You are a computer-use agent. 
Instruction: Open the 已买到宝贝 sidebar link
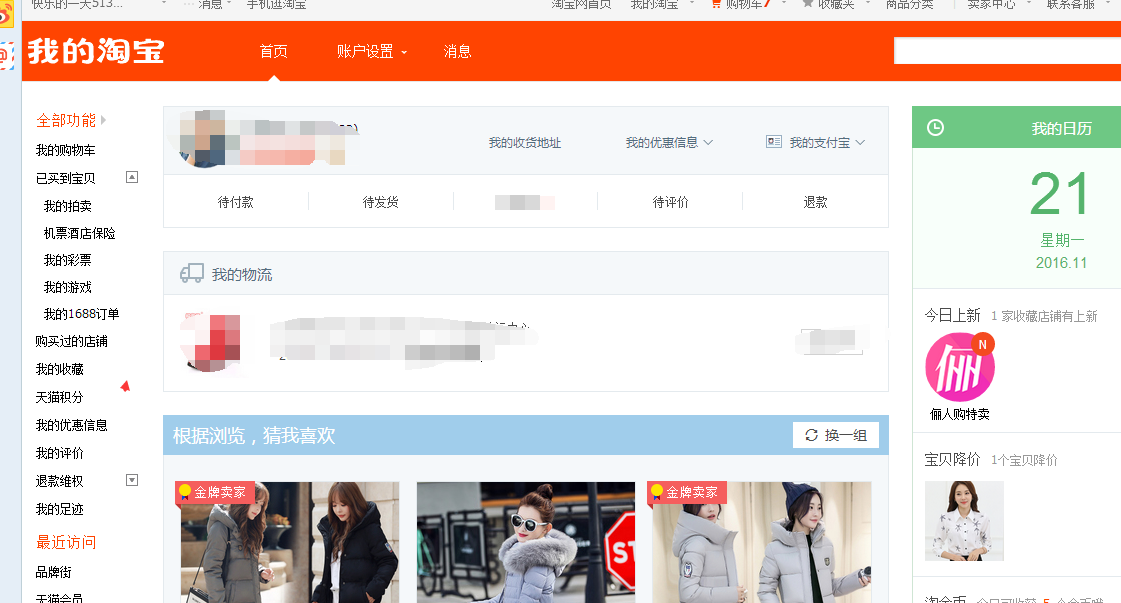point(65,178)
